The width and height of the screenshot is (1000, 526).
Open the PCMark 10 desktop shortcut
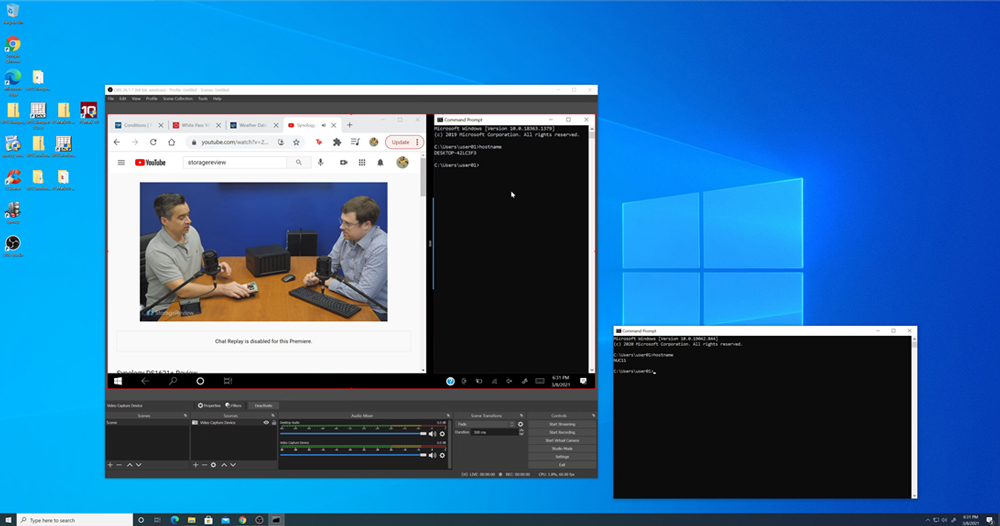(x=89, y=113)
